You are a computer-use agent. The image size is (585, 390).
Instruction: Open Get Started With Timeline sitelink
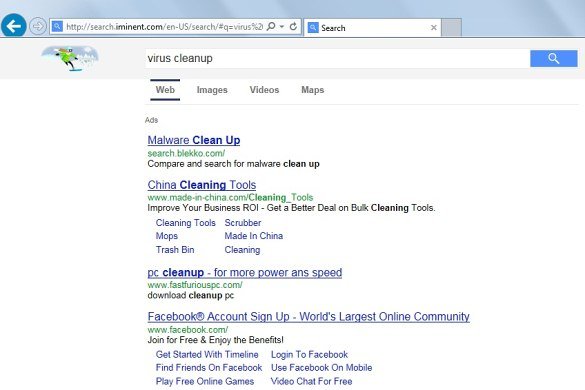coord(207,355)
